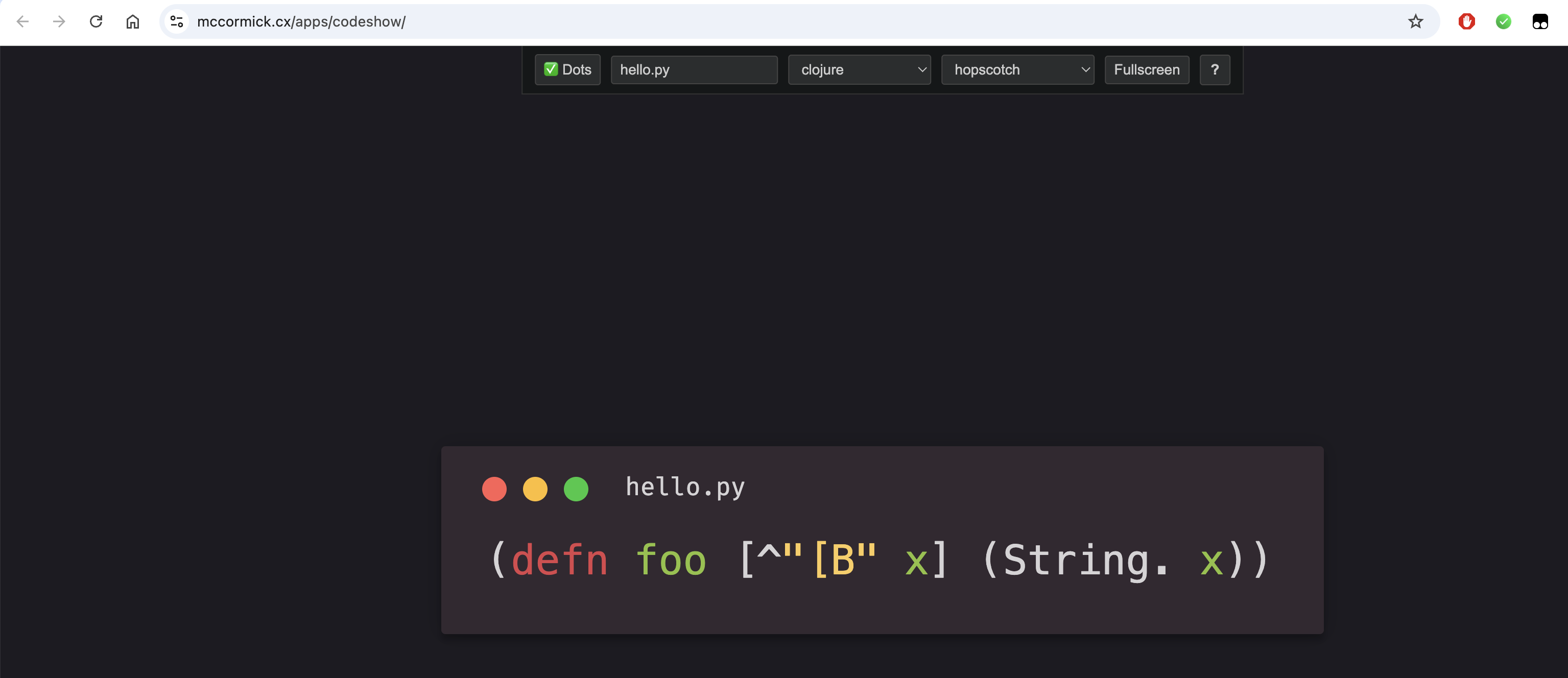Viewport: 1568px width, 678px height.
Task: Click the yellow dot in code window
Action: click(535, 489)
